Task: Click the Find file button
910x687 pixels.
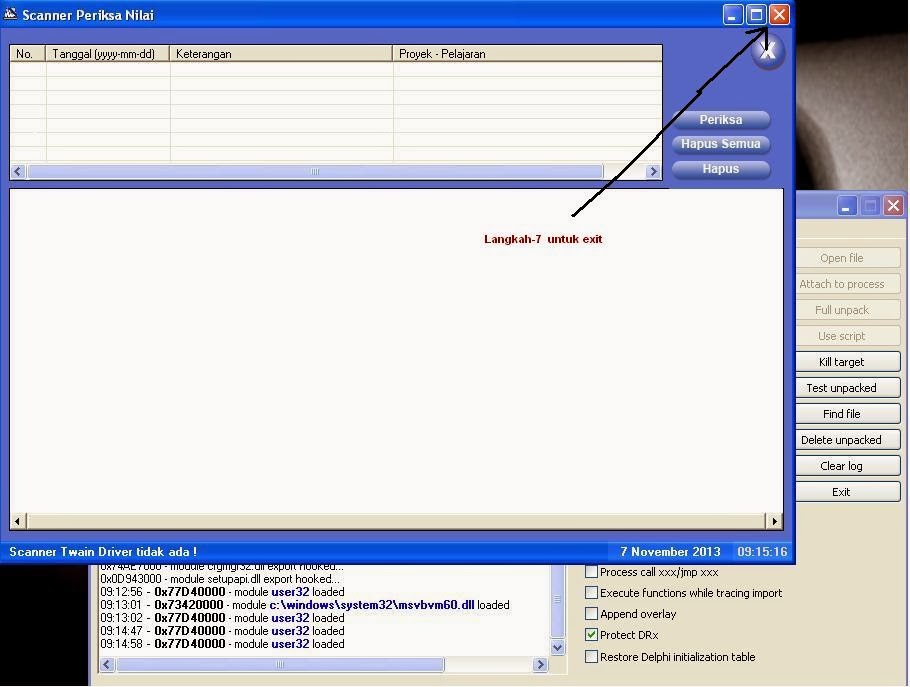Action: tap(847, 413)
